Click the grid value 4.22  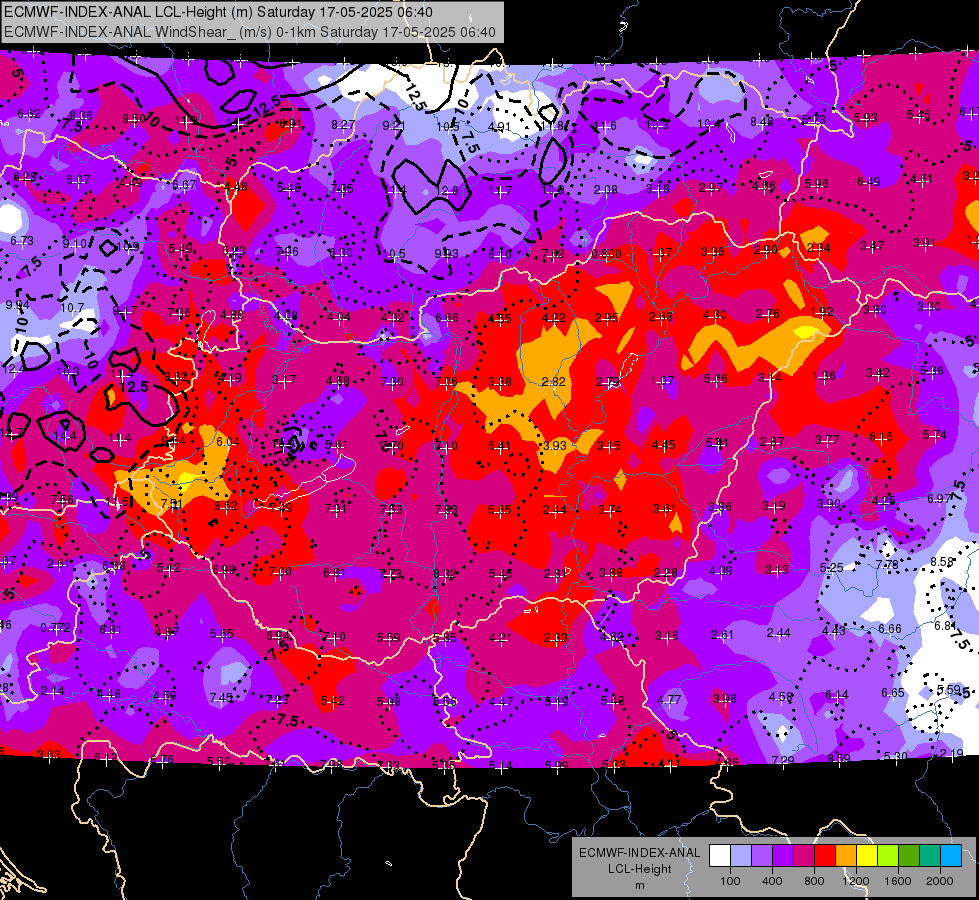point(554,318)
